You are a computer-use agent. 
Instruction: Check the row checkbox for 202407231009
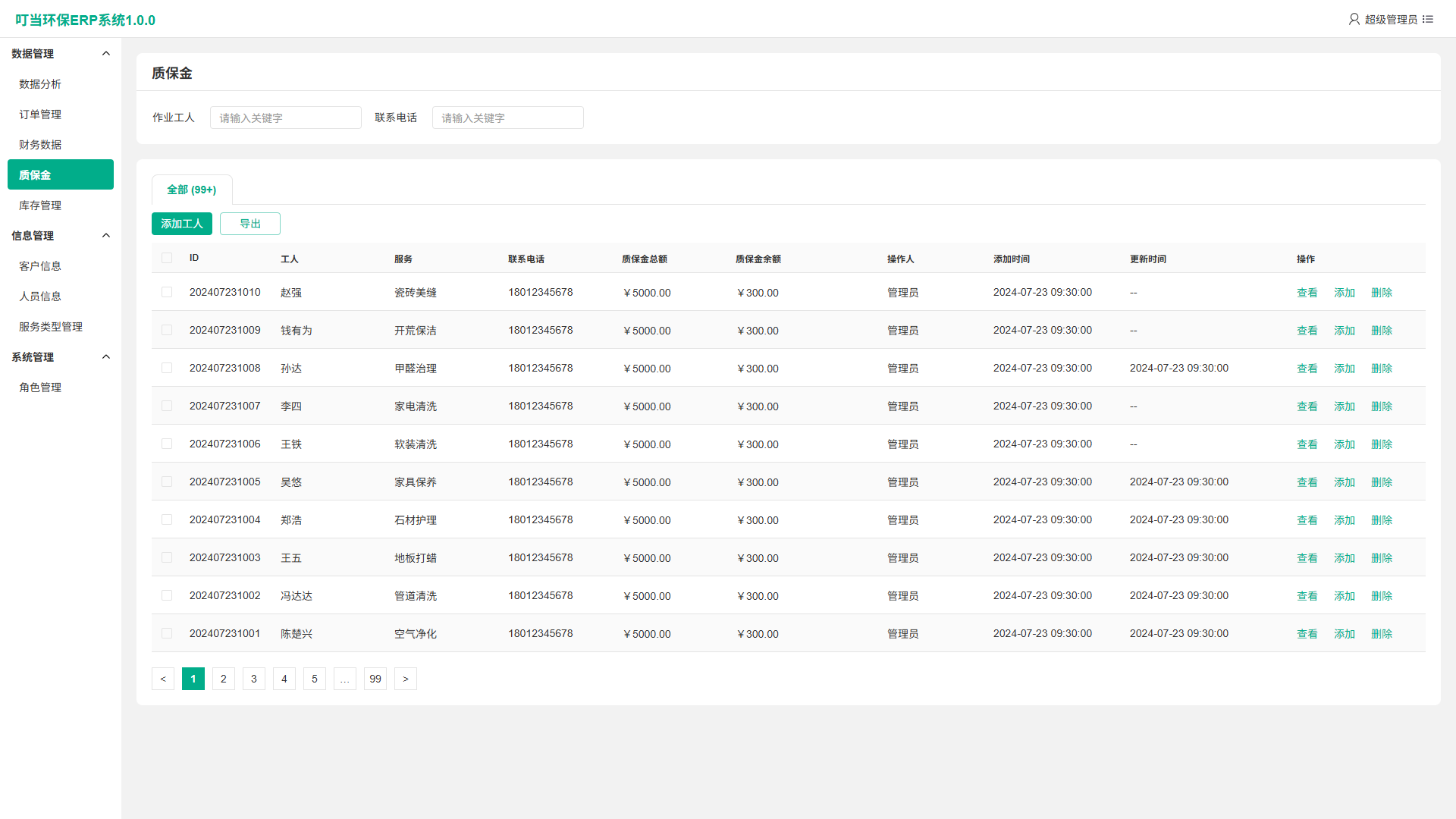click(x=167, y=330)
